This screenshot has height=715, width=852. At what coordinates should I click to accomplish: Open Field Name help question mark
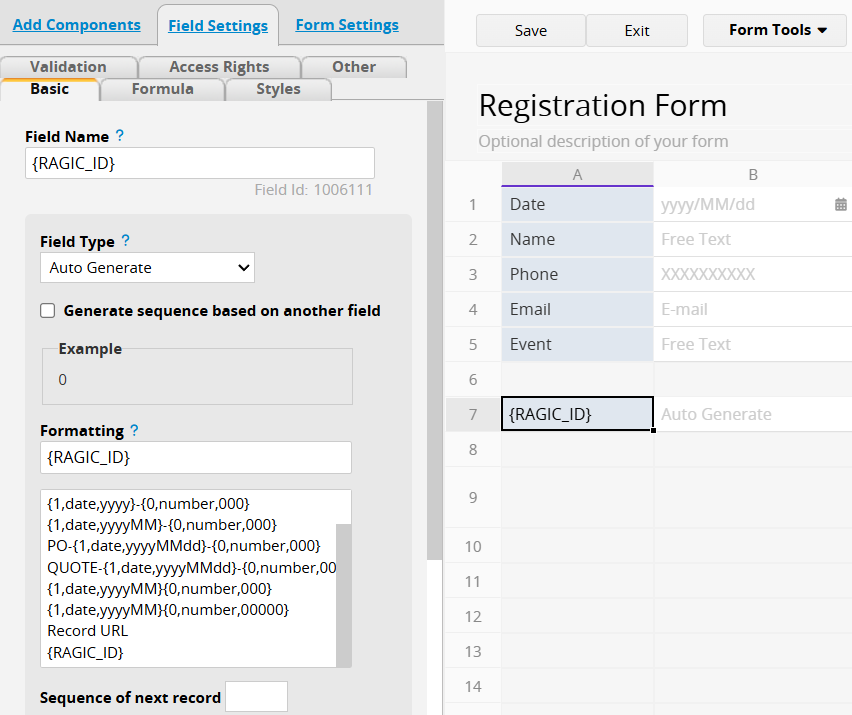[x=120, y=136]
